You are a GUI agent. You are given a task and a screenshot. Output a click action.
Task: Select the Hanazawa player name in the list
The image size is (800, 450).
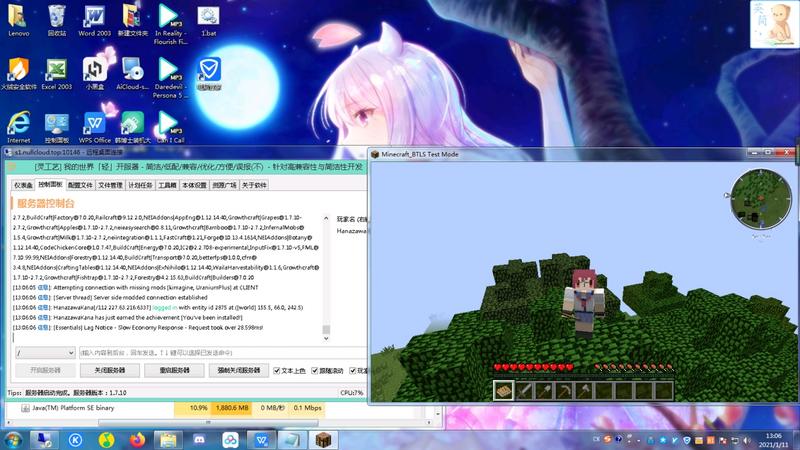[x=352, y=231]
